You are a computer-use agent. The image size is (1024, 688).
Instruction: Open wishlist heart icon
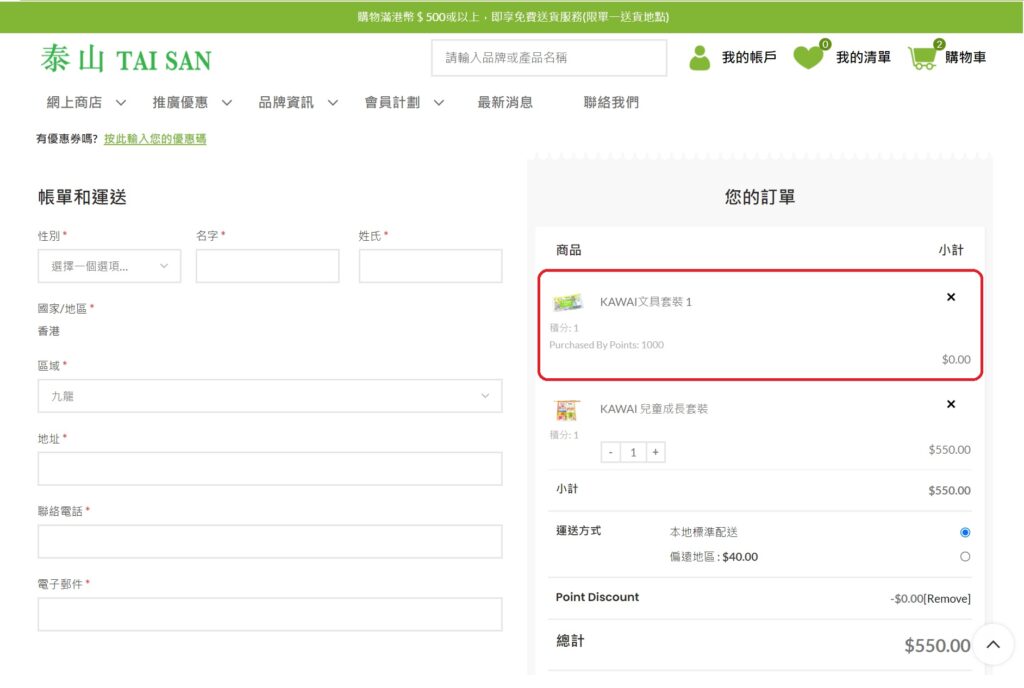tap(808, 57)
